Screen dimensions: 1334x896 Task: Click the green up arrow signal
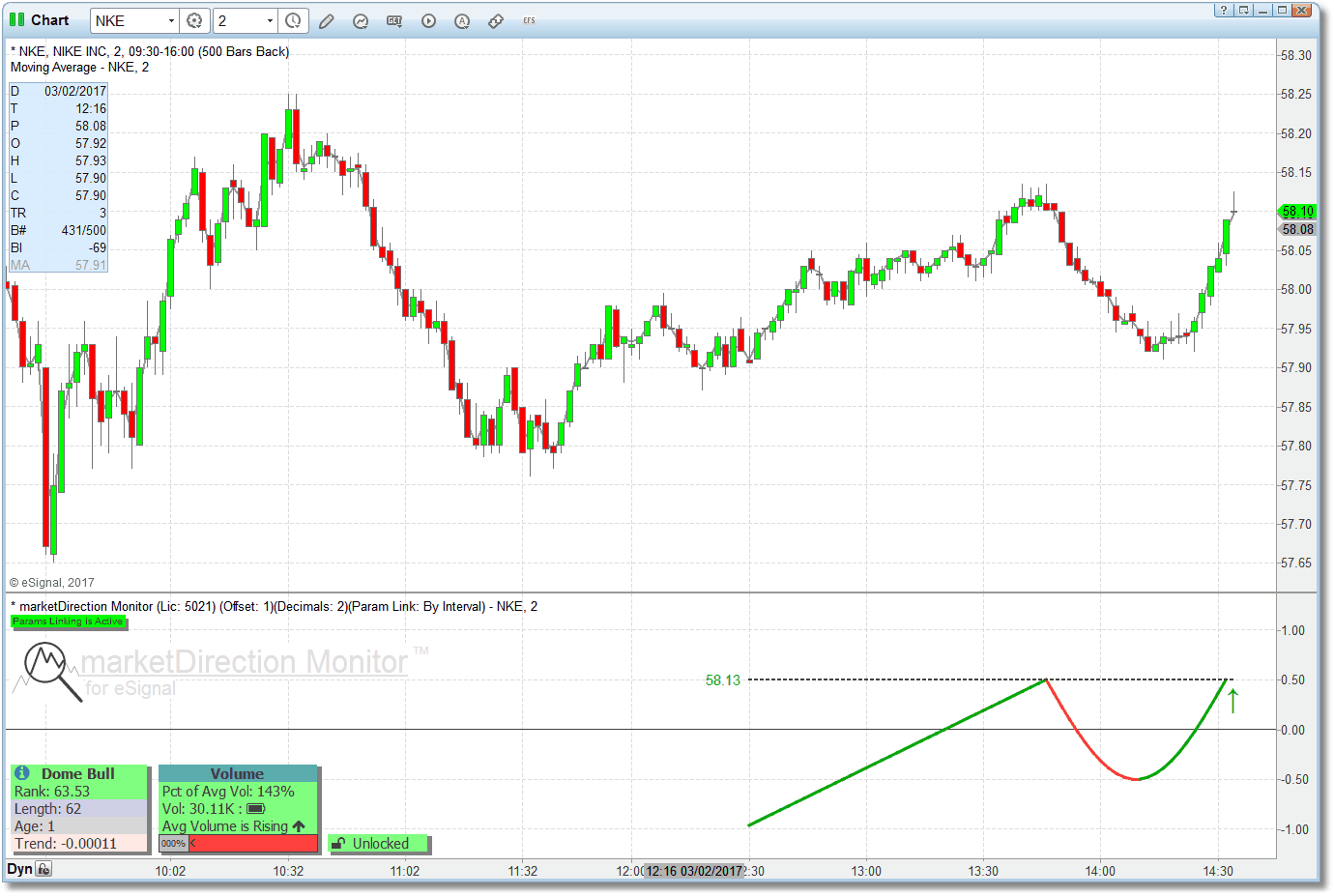(1232, 701)
